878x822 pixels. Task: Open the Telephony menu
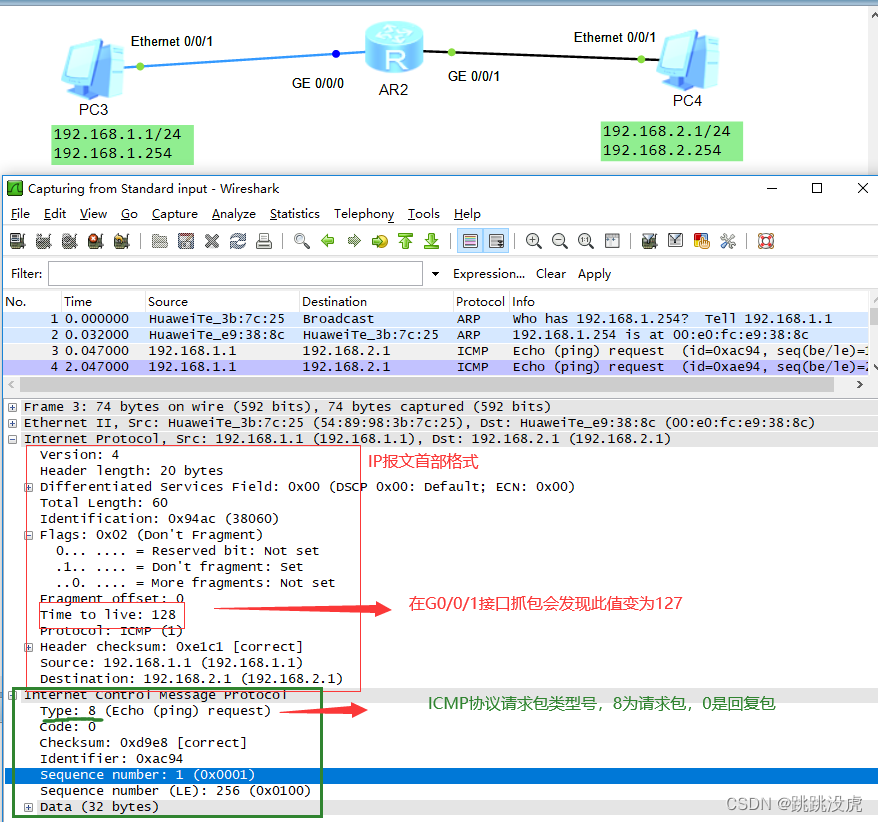364,214
